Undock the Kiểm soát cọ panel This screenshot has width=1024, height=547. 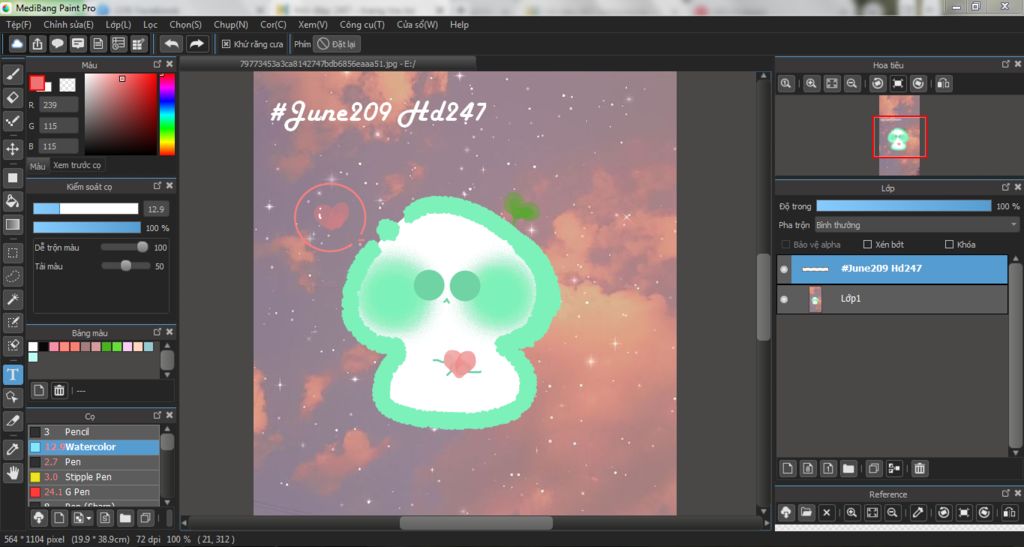point(157,186)
